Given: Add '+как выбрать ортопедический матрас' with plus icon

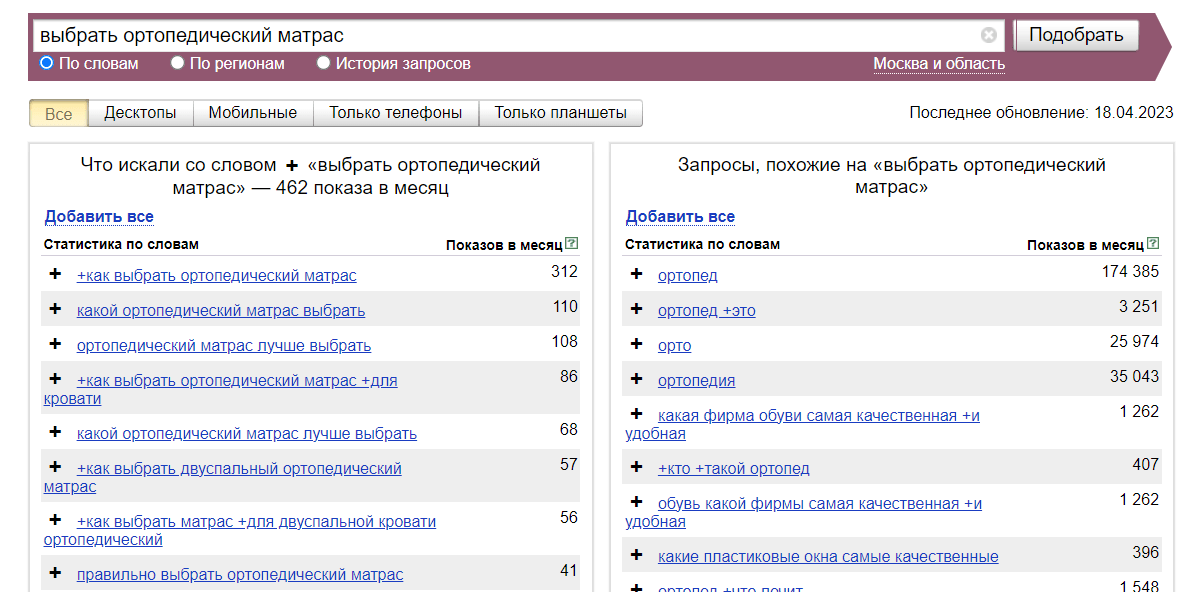Looking at the screenshot, I should tap(55, 274).
